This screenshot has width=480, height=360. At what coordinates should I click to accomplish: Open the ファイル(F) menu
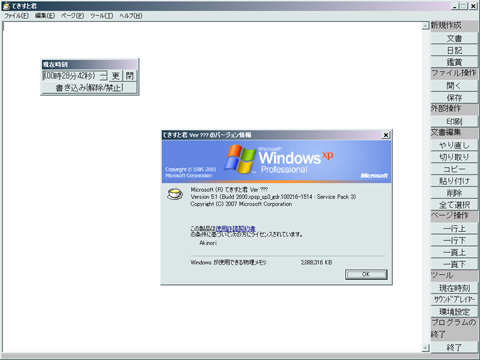[16, 16]
